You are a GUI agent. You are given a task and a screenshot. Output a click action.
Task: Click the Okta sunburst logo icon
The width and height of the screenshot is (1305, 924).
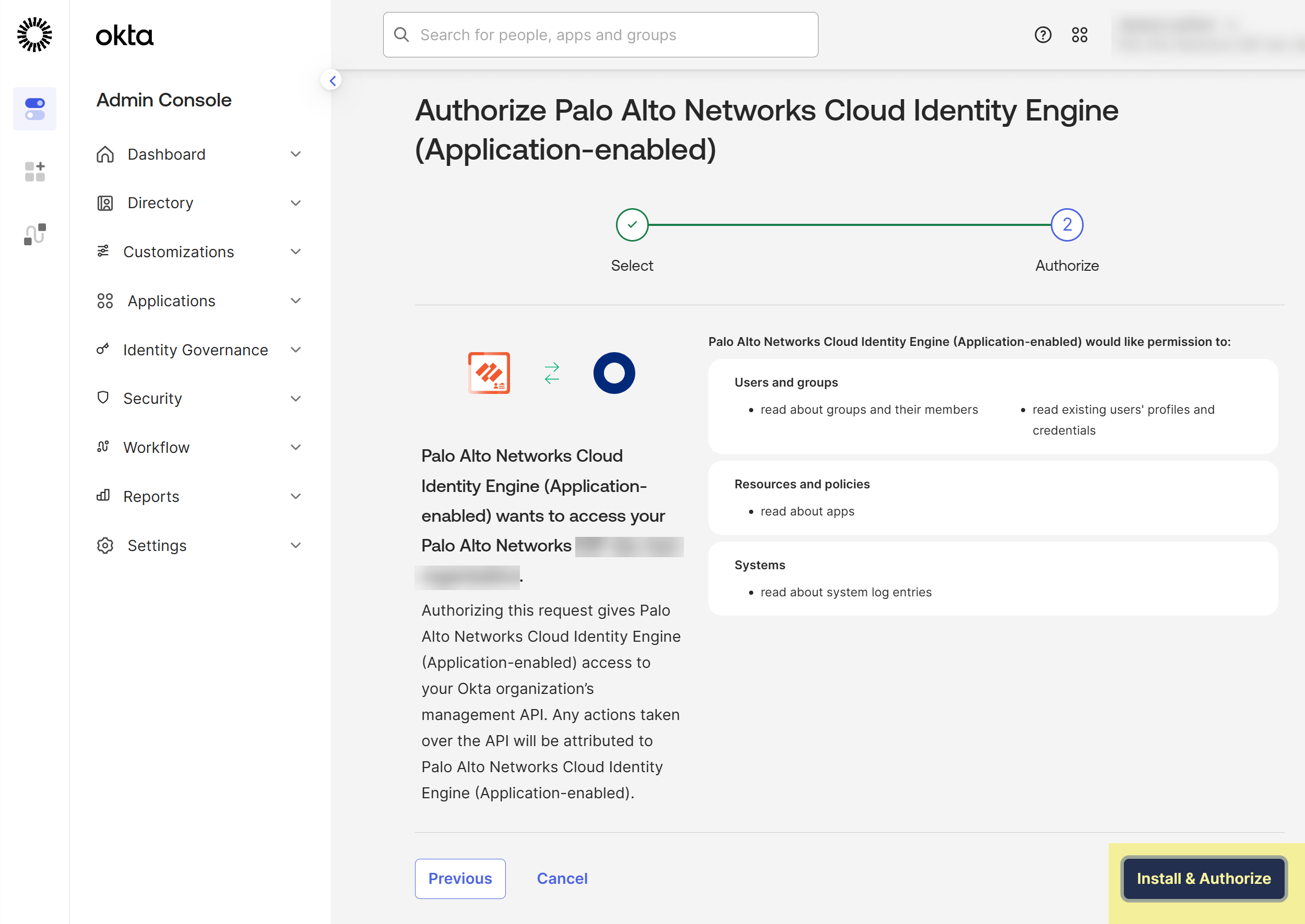[x=35, y=35]
